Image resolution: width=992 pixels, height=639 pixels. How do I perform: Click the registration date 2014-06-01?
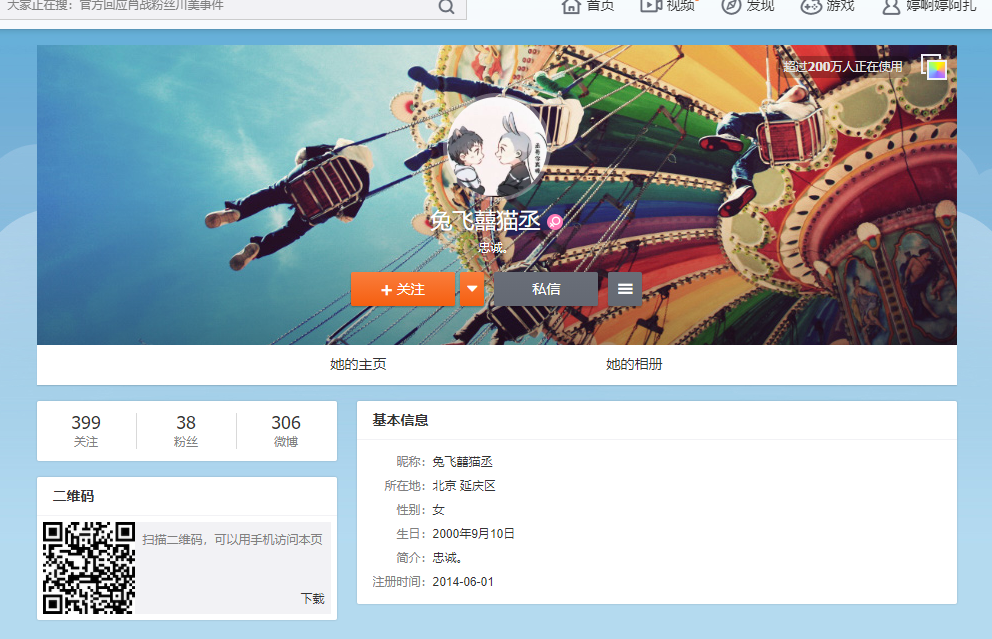point(463,582)
